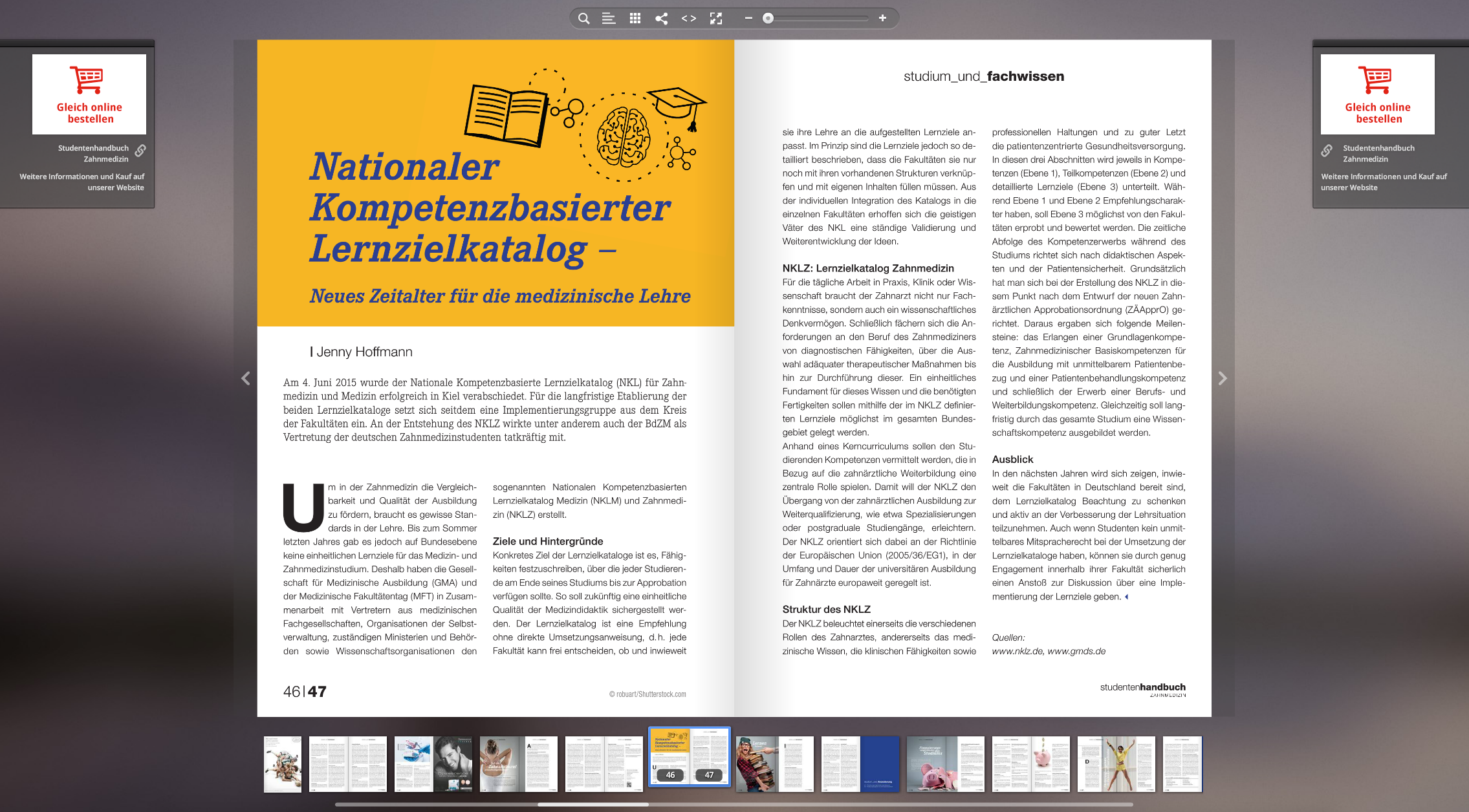Share this publication

pos(661,18)
